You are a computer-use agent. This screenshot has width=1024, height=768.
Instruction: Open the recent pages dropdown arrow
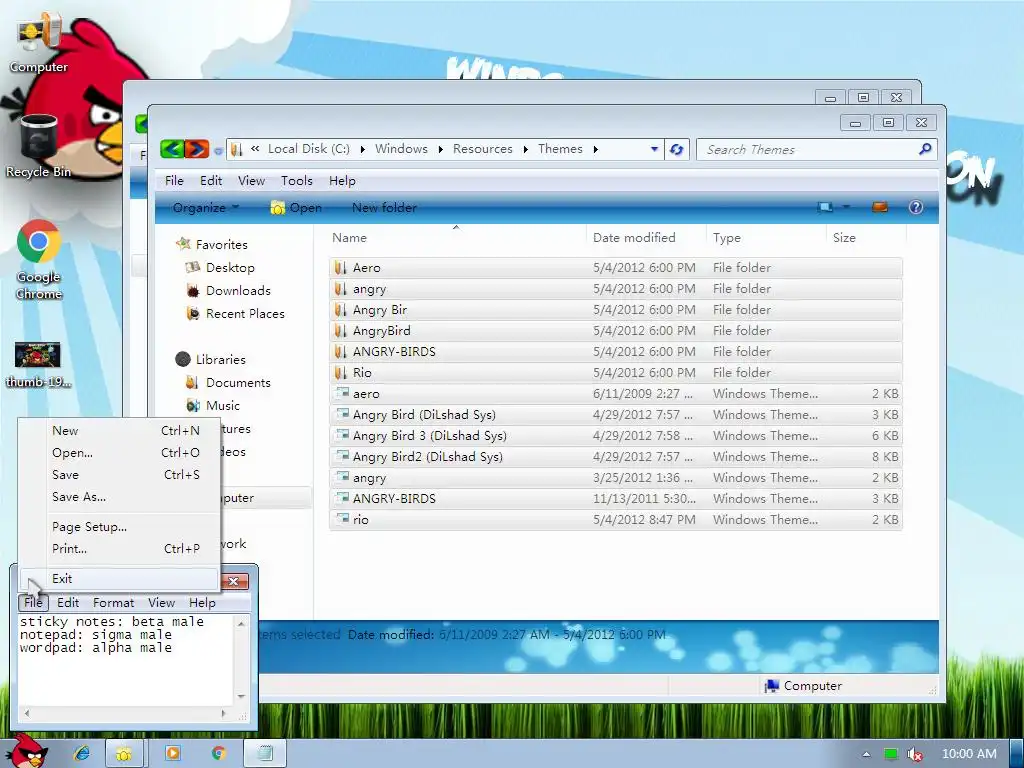pos(218,151)
